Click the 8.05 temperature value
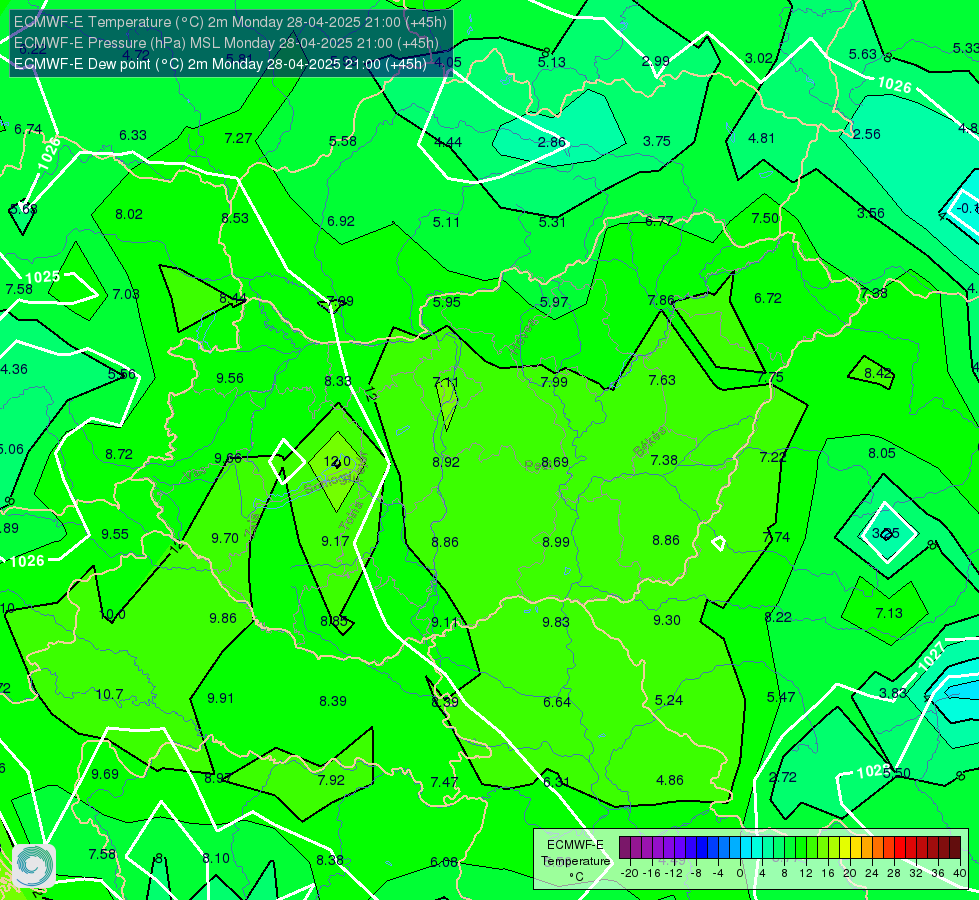979x900 pixels. 882,453
